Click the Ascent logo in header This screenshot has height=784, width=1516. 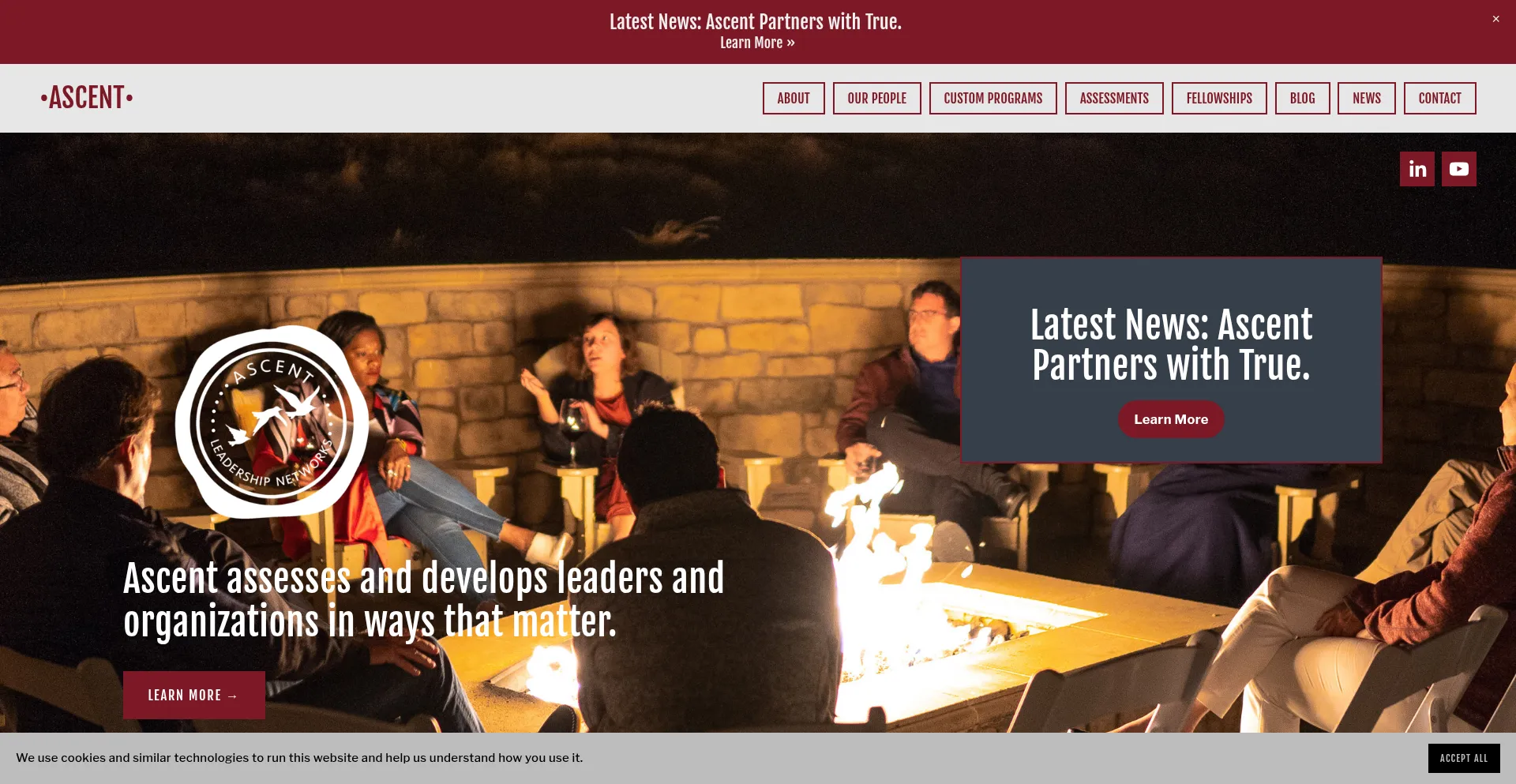click(87, 98)
